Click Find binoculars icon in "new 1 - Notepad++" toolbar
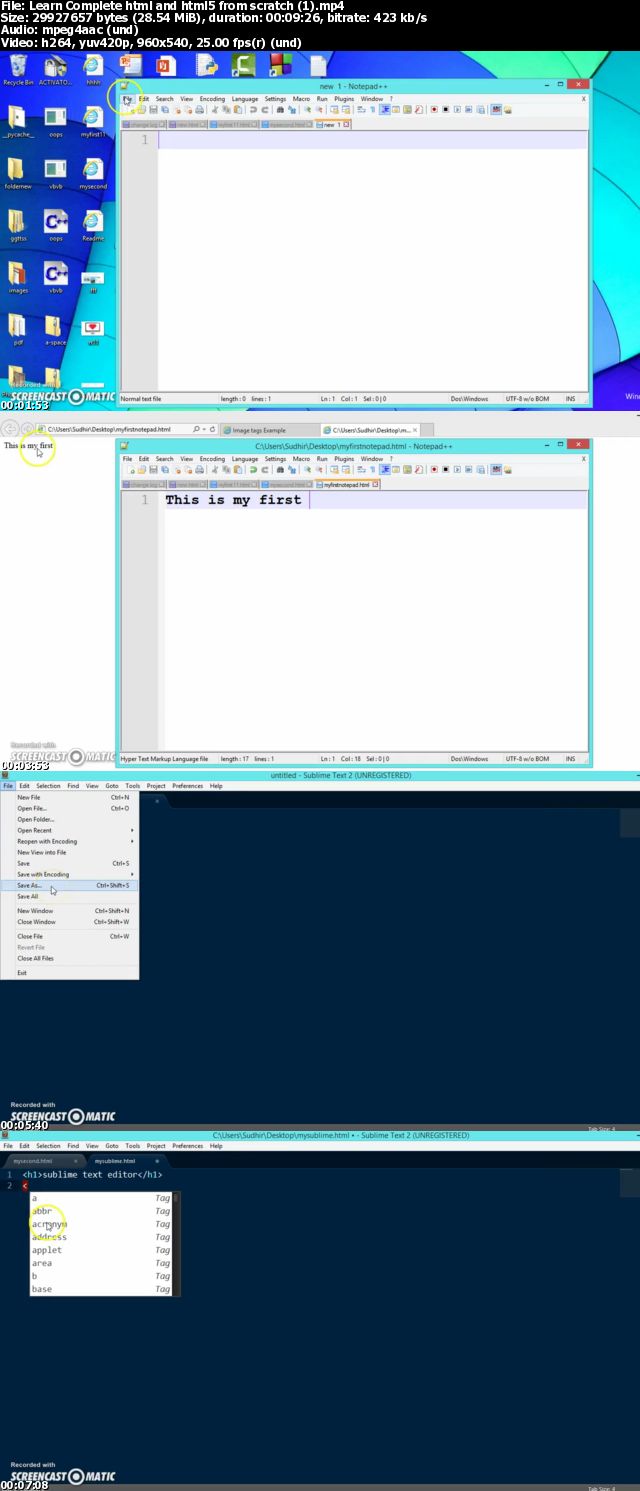The image size is (640, 1491). click(279, 108)
